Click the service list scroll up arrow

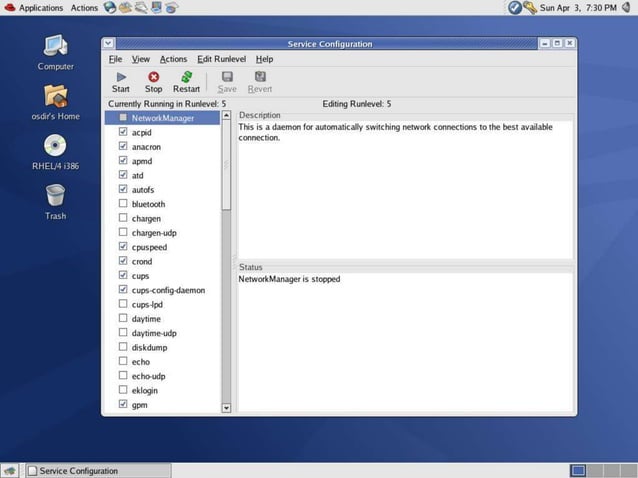[x=226, y=115]
